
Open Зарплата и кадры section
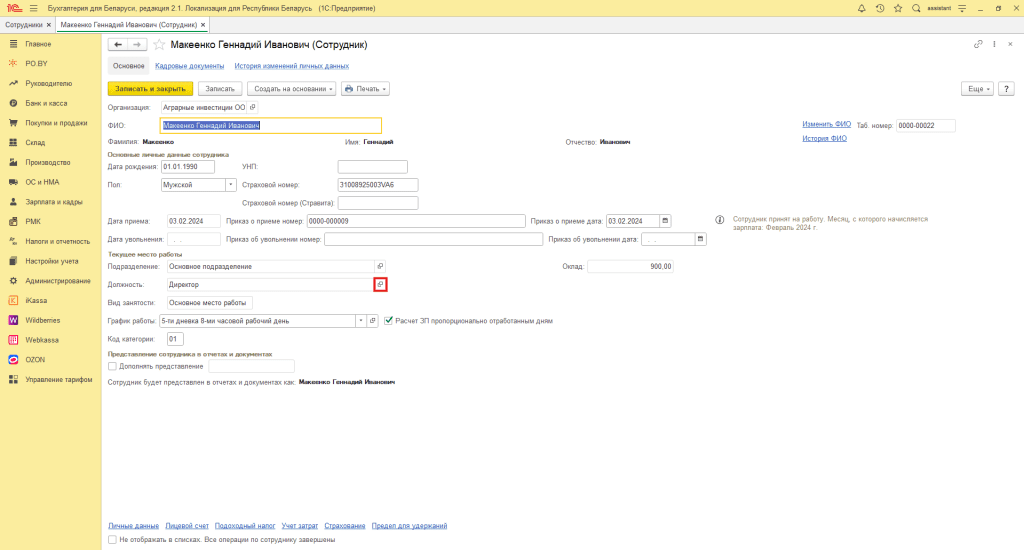(54, 202)
